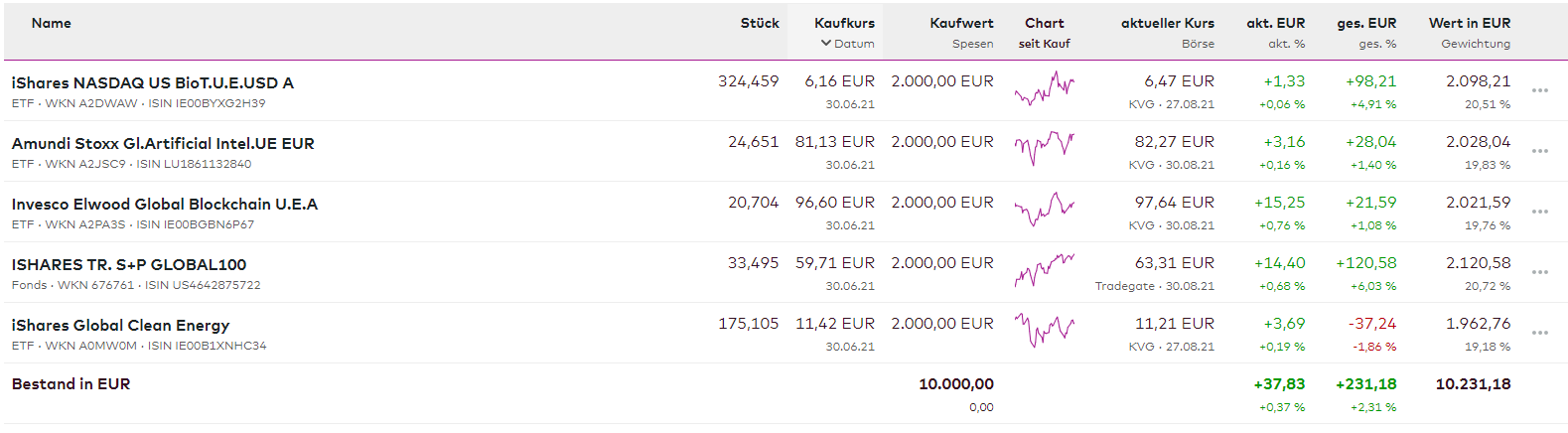The image size is (1568, 433).
Task: Sort by Wert in EUR column
Action: (x=1469, y=23)
